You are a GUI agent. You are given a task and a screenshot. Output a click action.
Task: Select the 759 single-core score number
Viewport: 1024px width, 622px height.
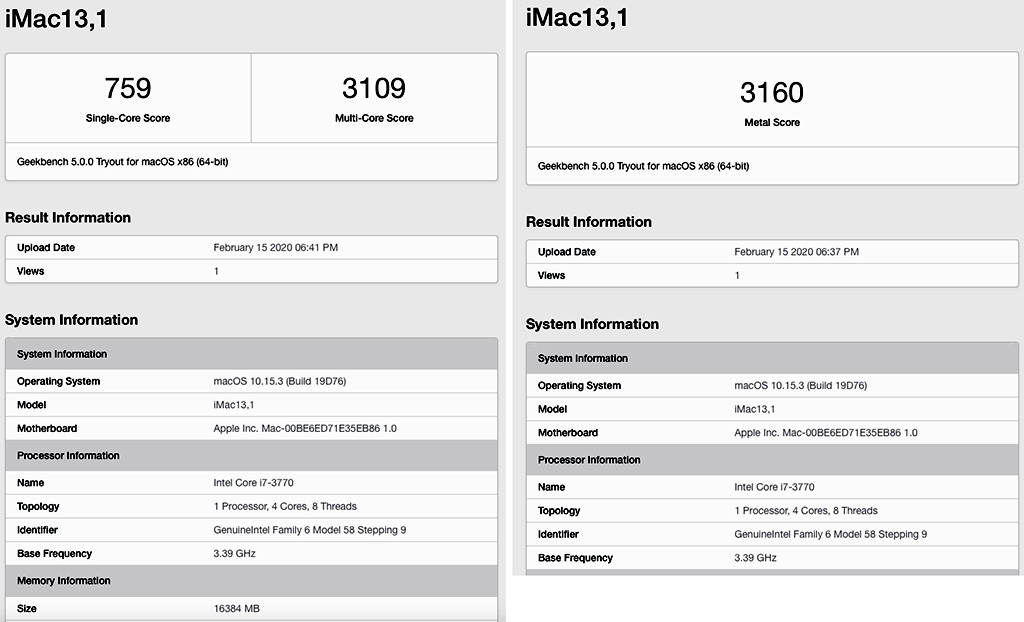click(x=128, y=88)
